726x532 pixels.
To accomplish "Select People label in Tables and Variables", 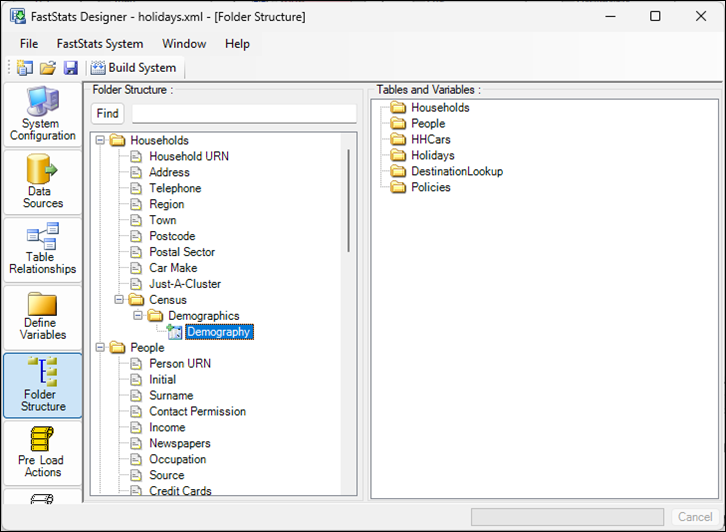I will pos(428,123).
